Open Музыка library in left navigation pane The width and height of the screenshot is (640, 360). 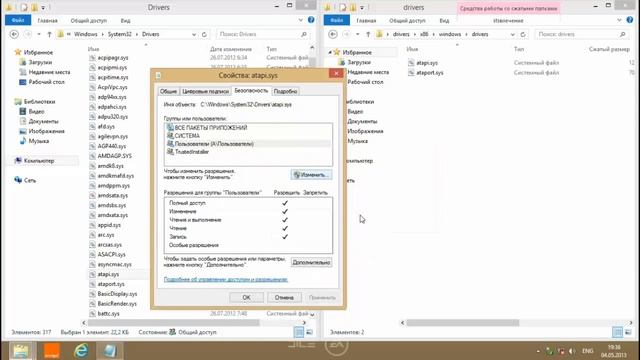coord(39,141)
